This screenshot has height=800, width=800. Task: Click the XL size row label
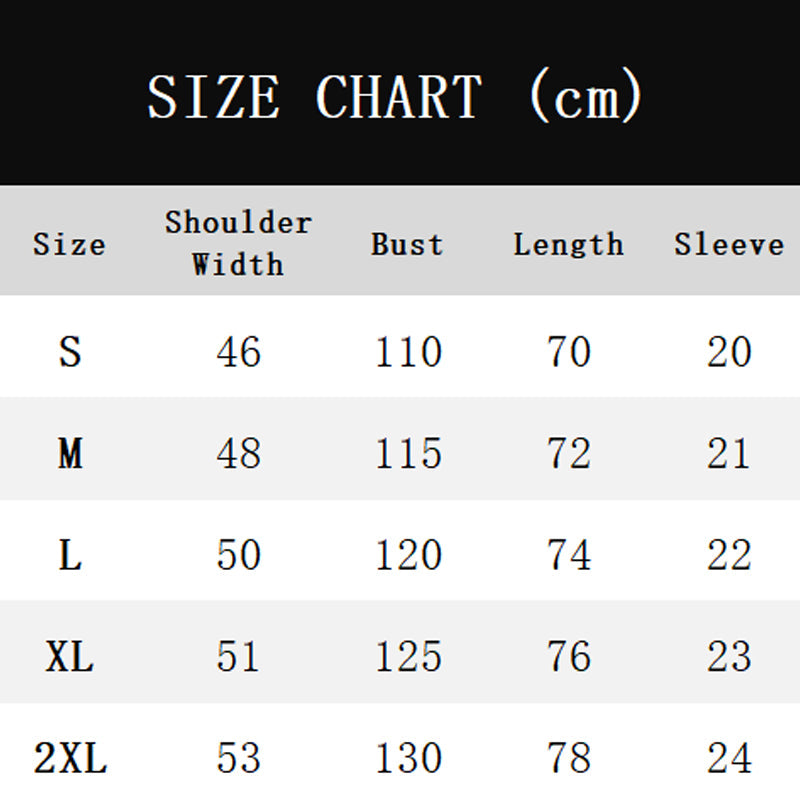click(x=69, y=657)
